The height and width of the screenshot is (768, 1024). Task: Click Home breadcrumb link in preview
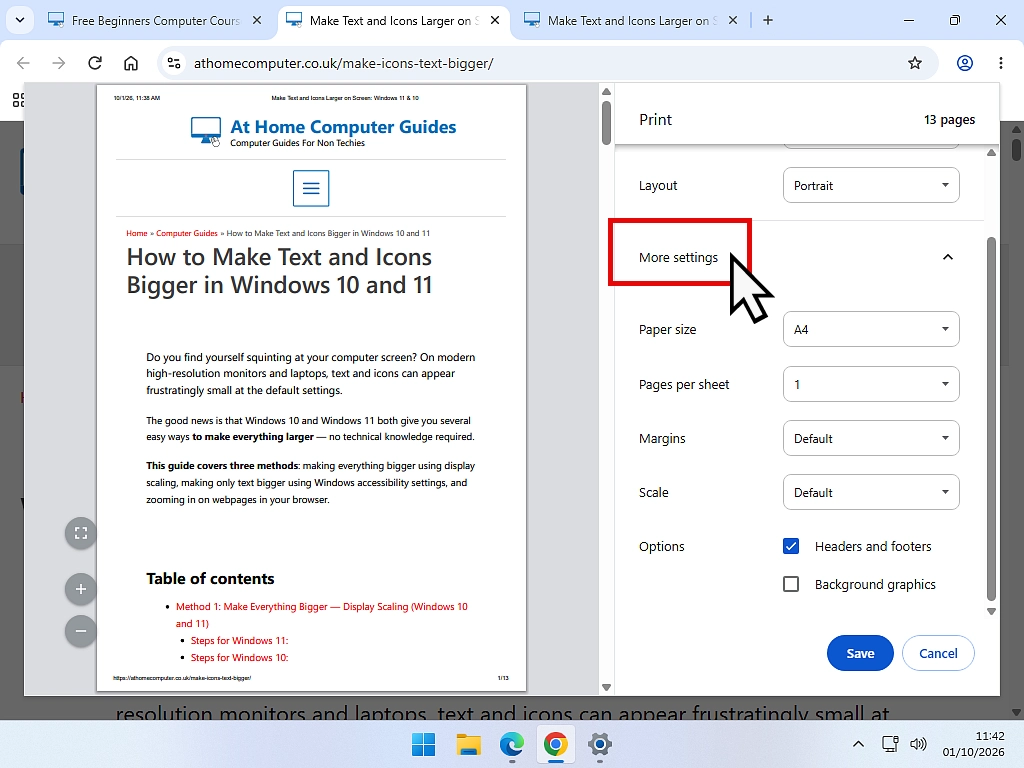pos(136,233)
